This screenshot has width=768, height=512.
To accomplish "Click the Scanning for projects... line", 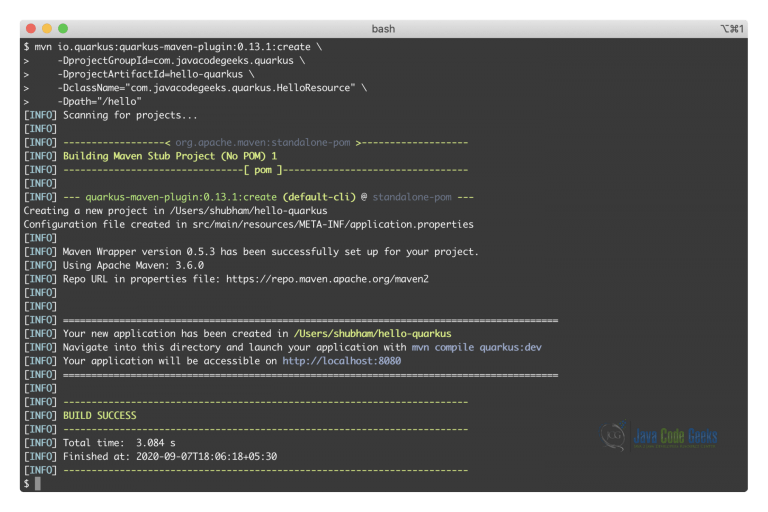I will click(130, 116).
